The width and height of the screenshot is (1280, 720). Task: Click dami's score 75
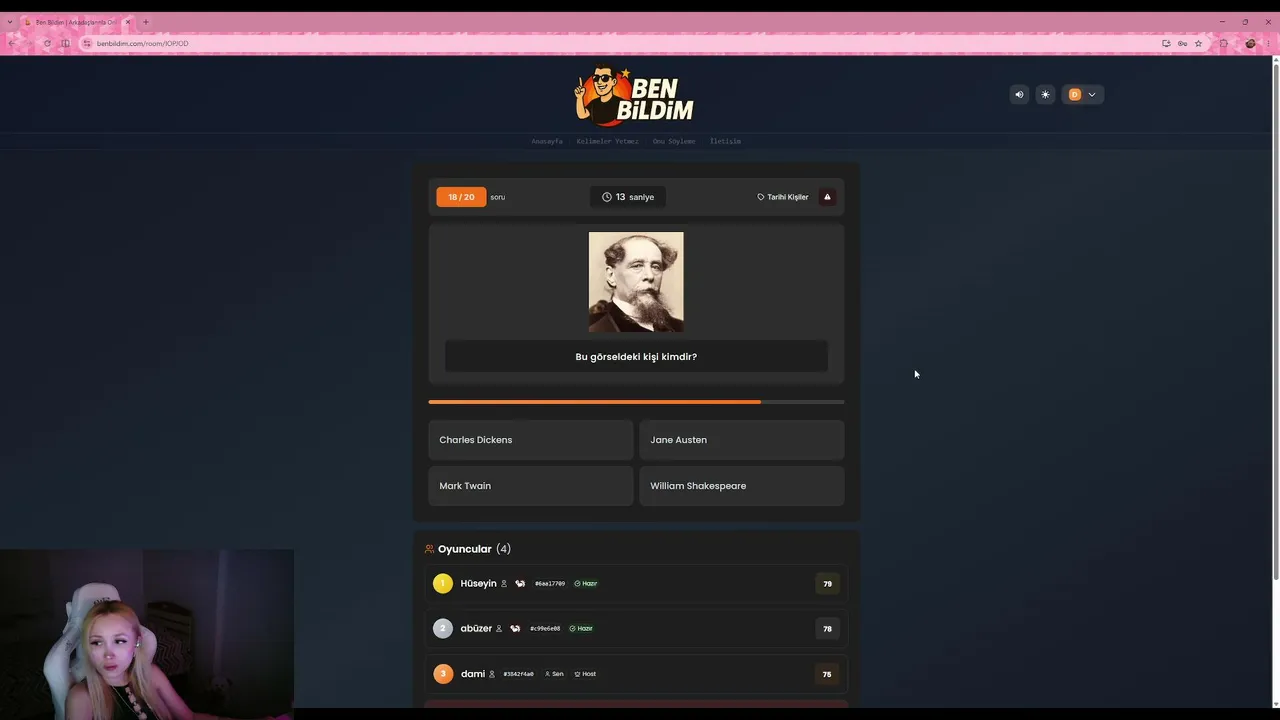(x=827, y=674)
